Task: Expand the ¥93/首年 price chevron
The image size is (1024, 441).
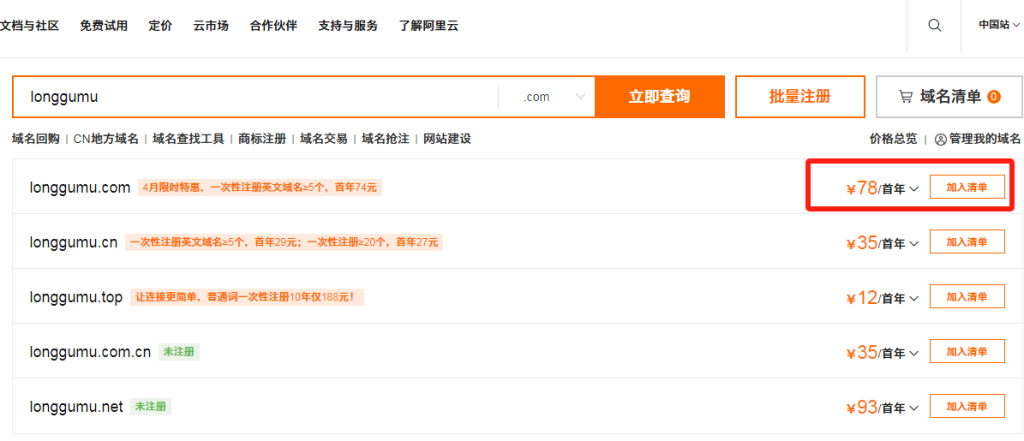Action: point(914,408)
